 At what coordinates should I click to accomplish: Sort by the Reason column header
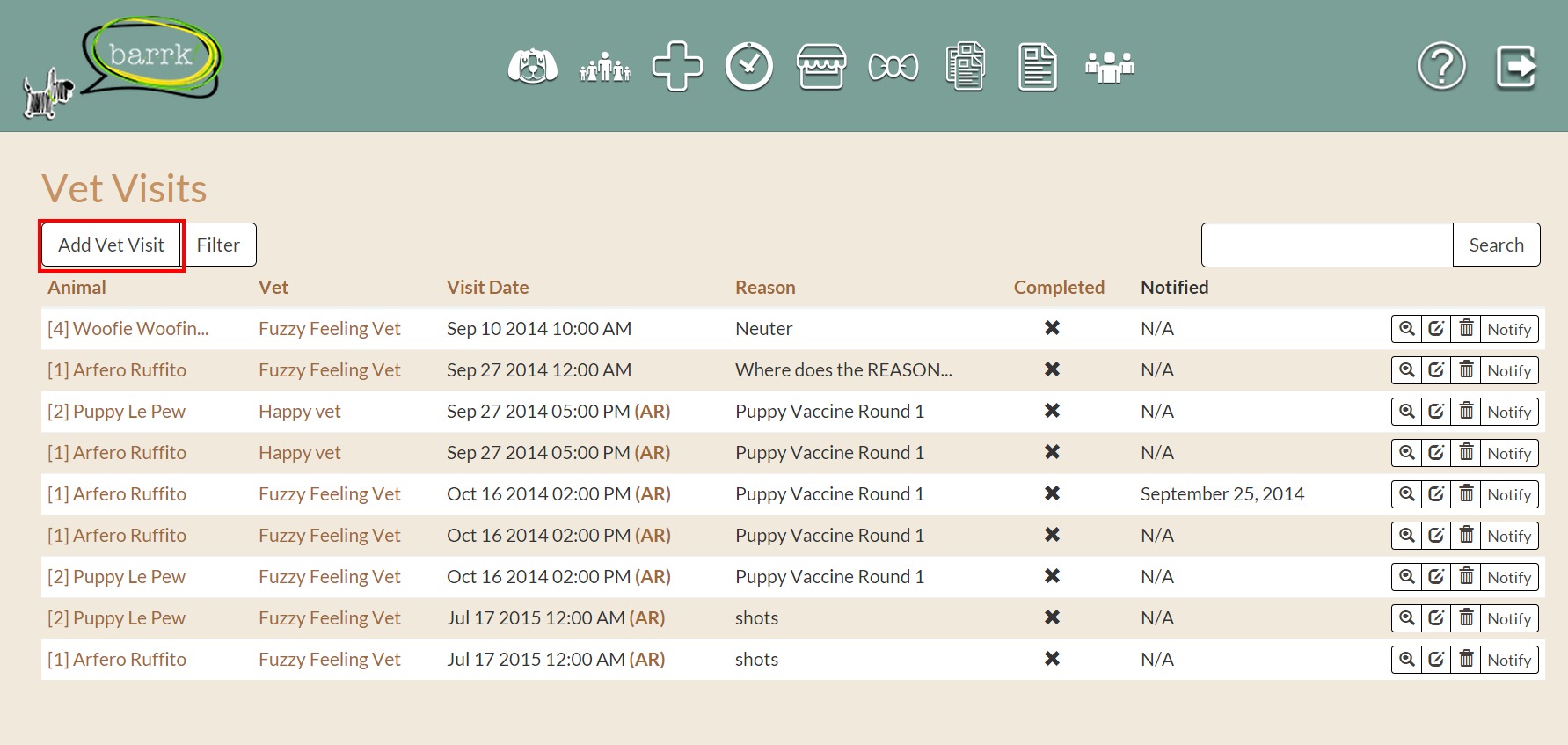(x=765, y=288)
